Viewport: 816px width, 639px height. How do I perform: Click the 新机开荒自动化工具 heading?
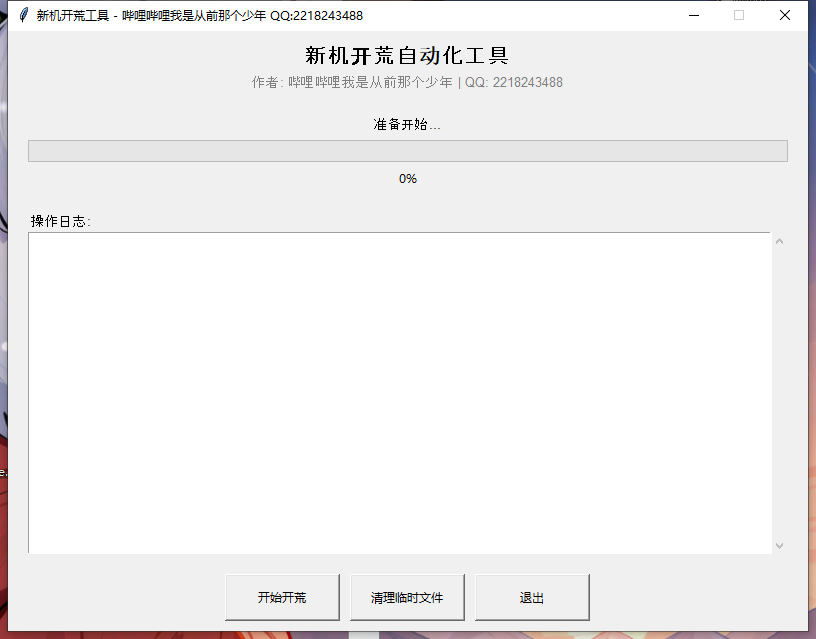click(x=407, y=55)
